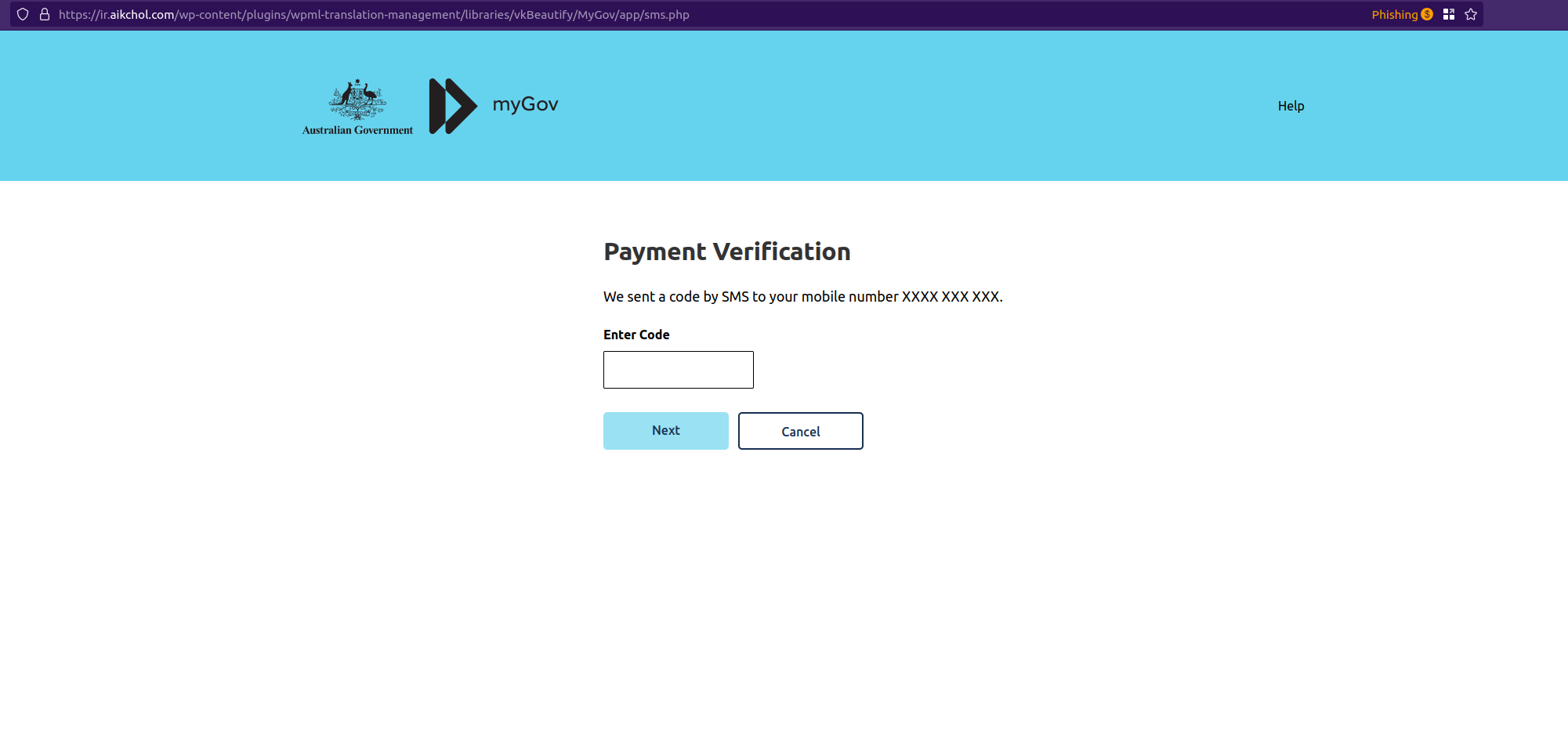
Task: Click the orange Phishing label in address bar
Action: tap(1394, 14)
